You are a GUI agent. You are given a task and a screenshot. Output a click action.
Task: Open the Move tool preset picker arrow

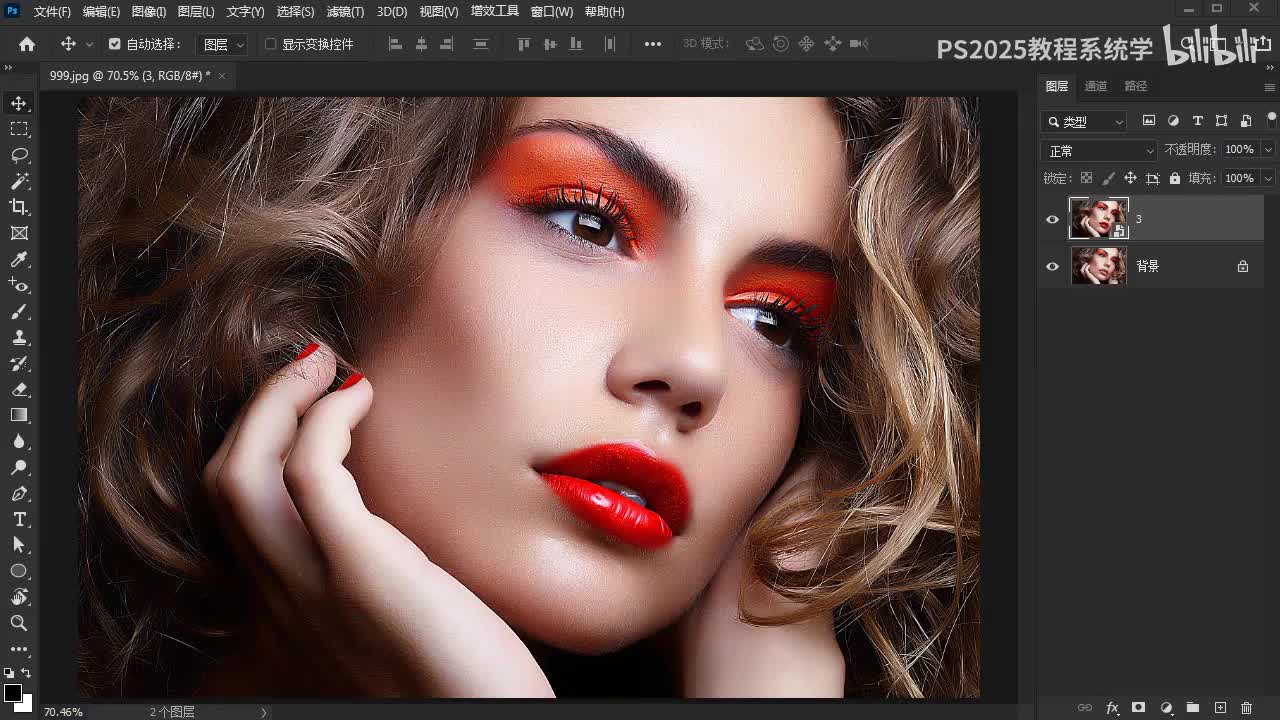pyautogui.click(x=89, y=44)
